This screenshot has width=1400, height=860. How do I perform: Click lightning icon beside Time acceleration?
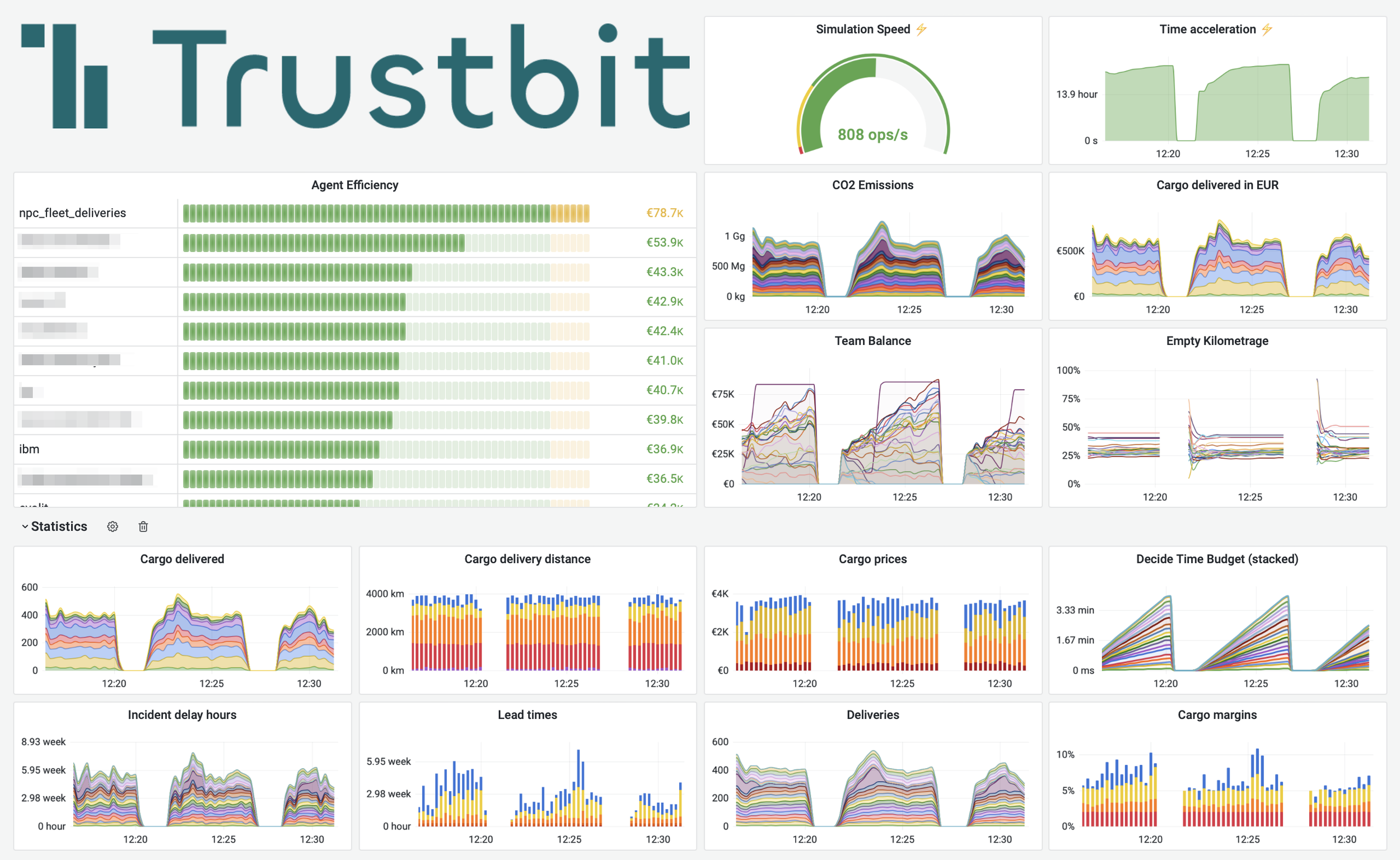click(1267, 29)
